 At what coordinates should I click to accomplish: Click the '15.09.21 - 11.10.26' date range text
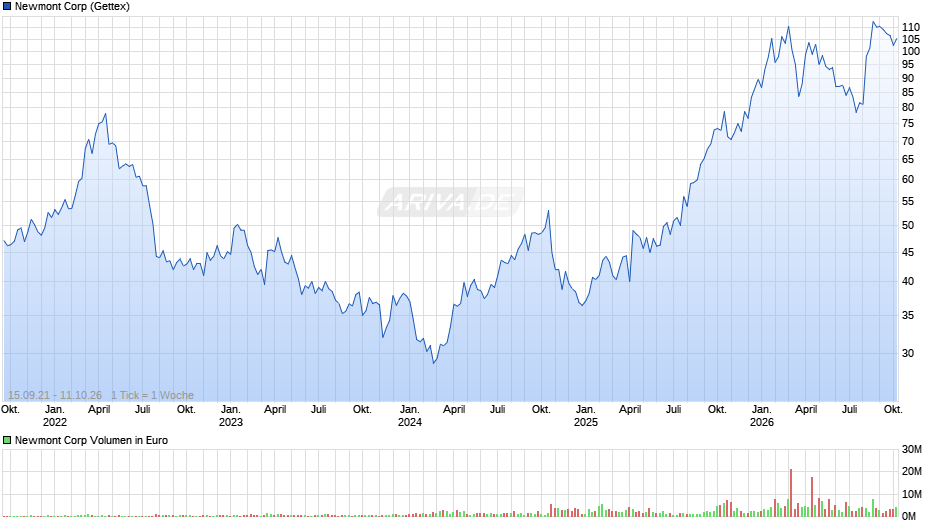tap(55, 395)
